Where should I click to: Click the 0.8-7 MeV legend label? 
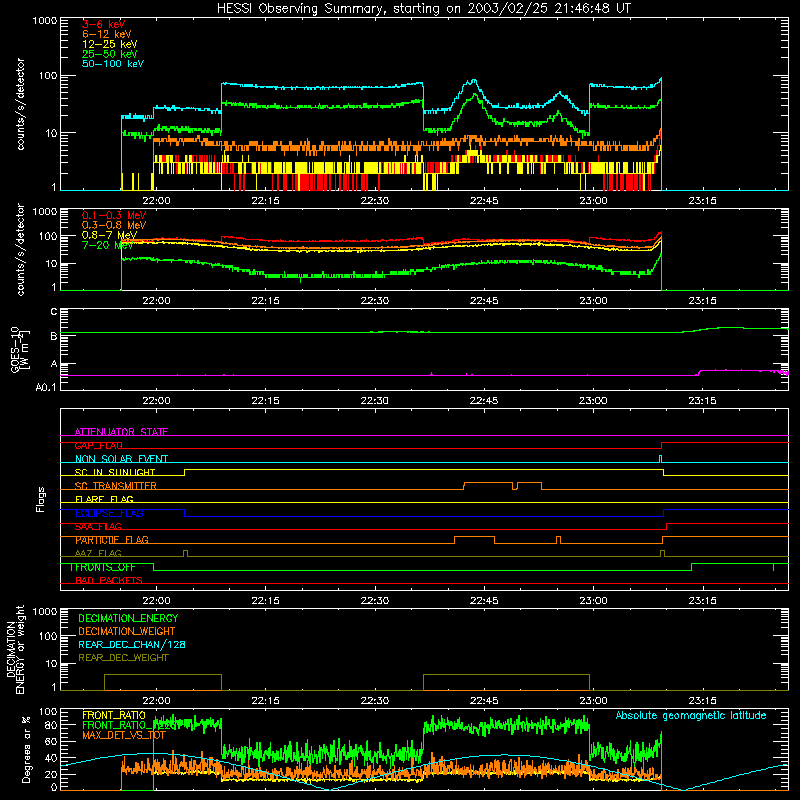[109, 235]
